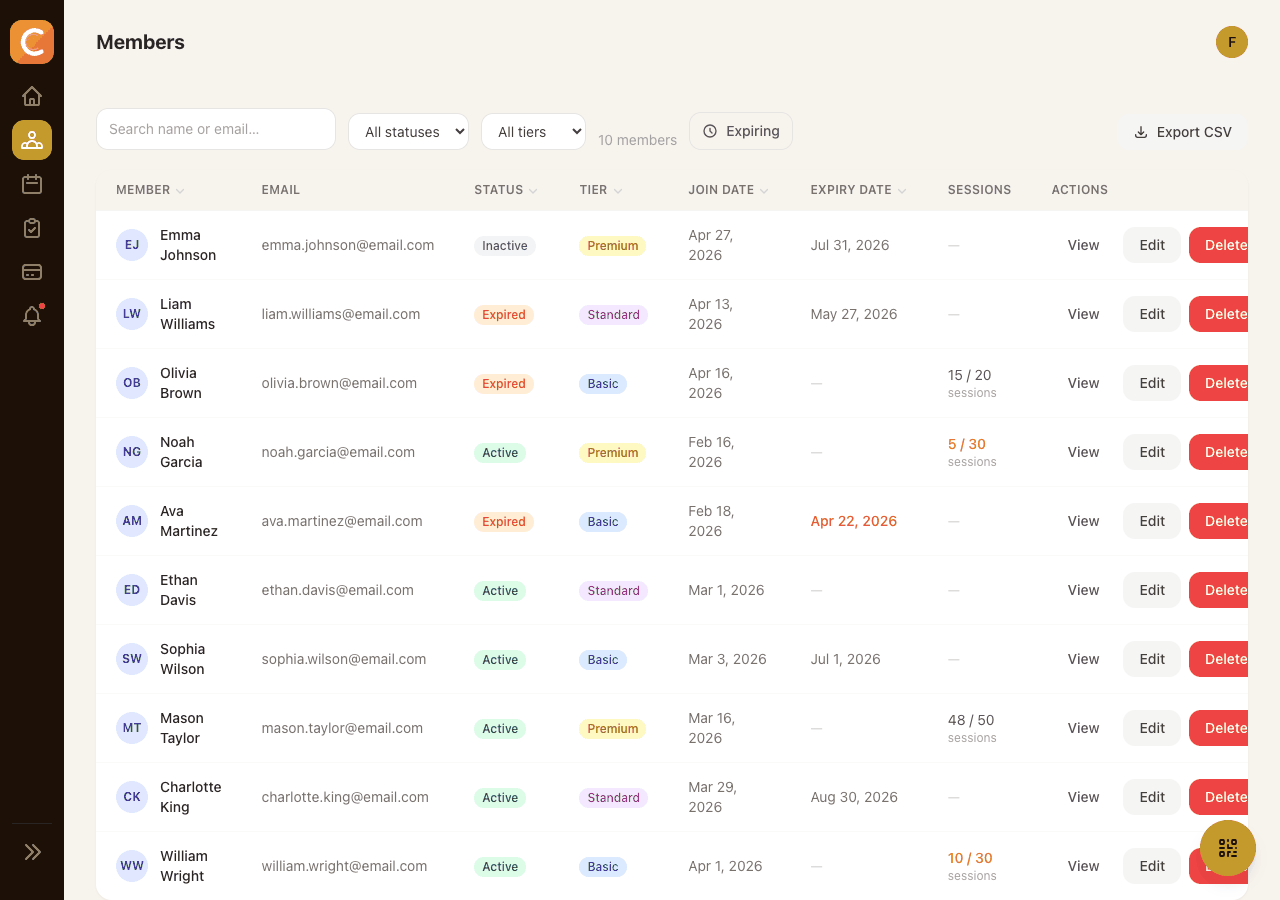
Task: Open the floating QR code scanner button
Action: 1228,848
